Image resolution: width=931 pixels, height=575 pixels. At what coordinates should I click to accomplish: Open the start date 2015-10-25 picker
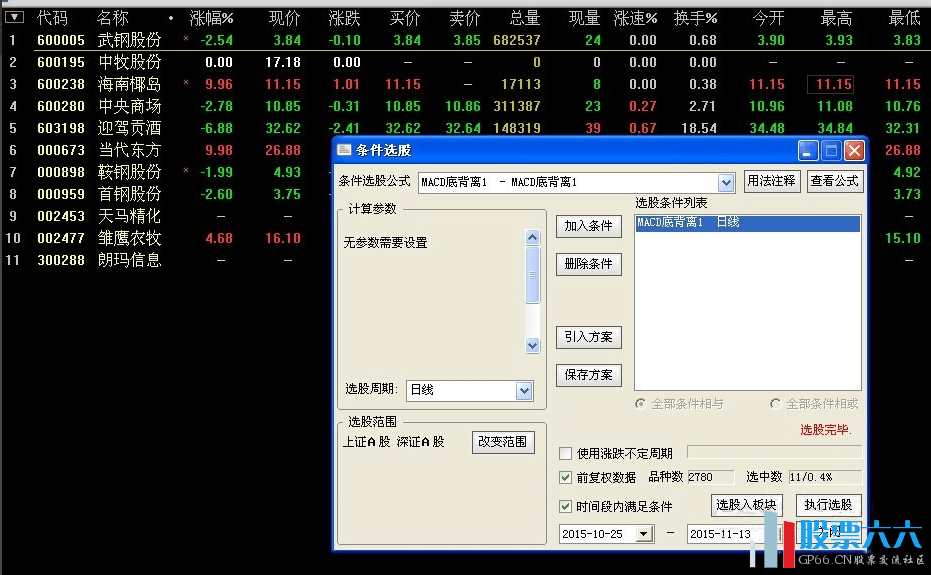click(643, 534)
